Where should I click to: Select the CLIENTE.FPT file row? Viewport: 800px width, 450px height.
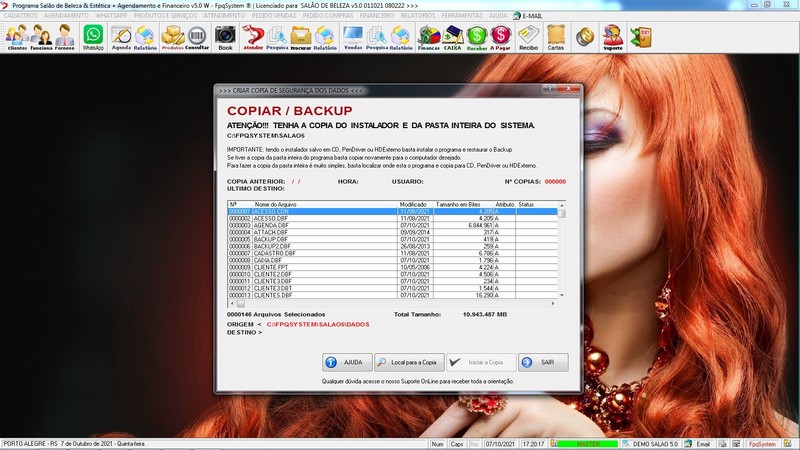coord(392,267)
